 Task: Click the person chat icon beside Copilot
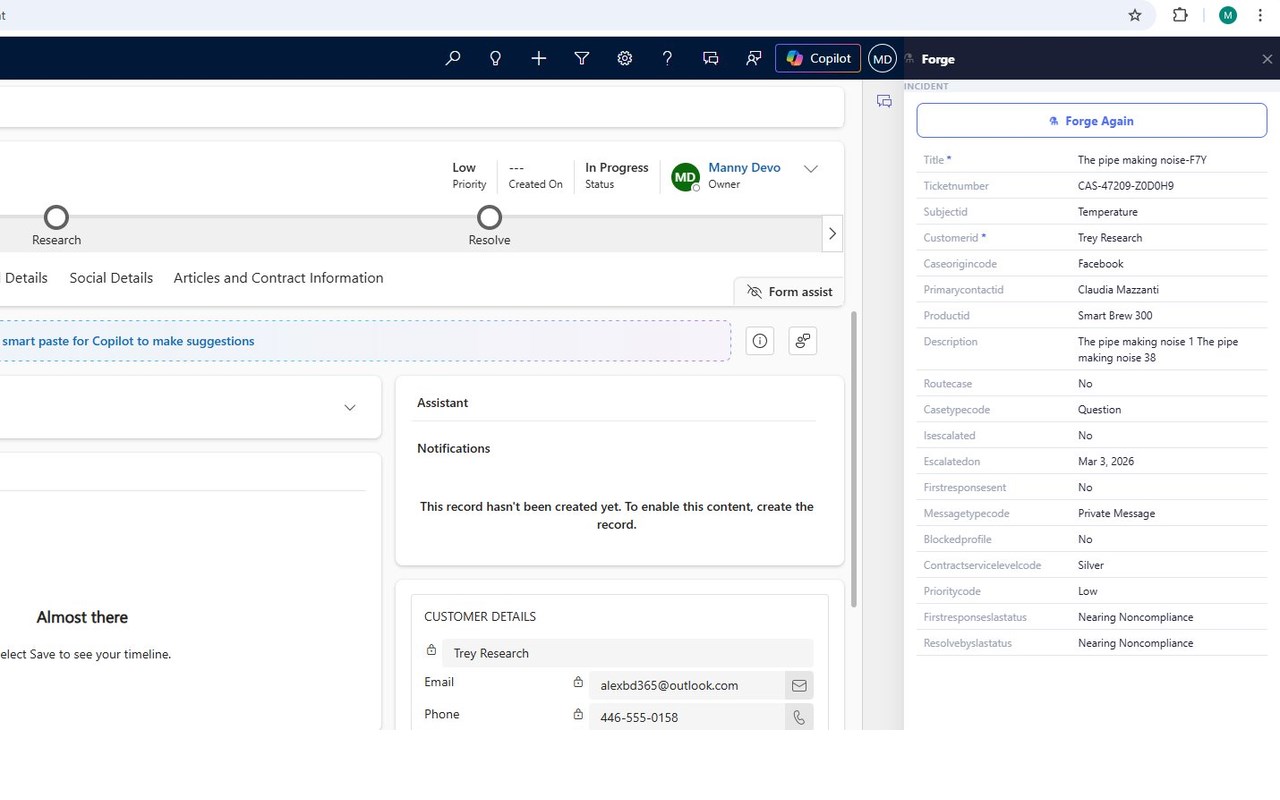tap(754, 59)
